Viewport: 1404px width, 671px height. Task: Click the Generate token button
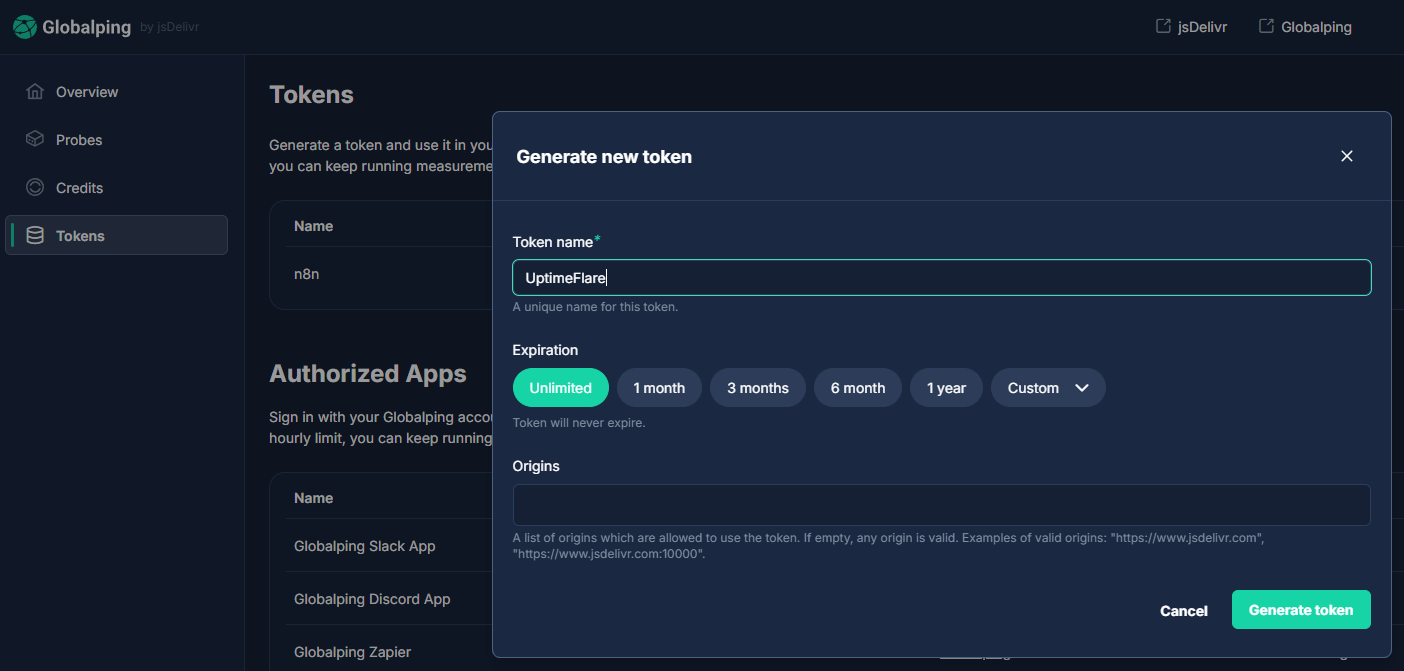[x=1301, y=609]
